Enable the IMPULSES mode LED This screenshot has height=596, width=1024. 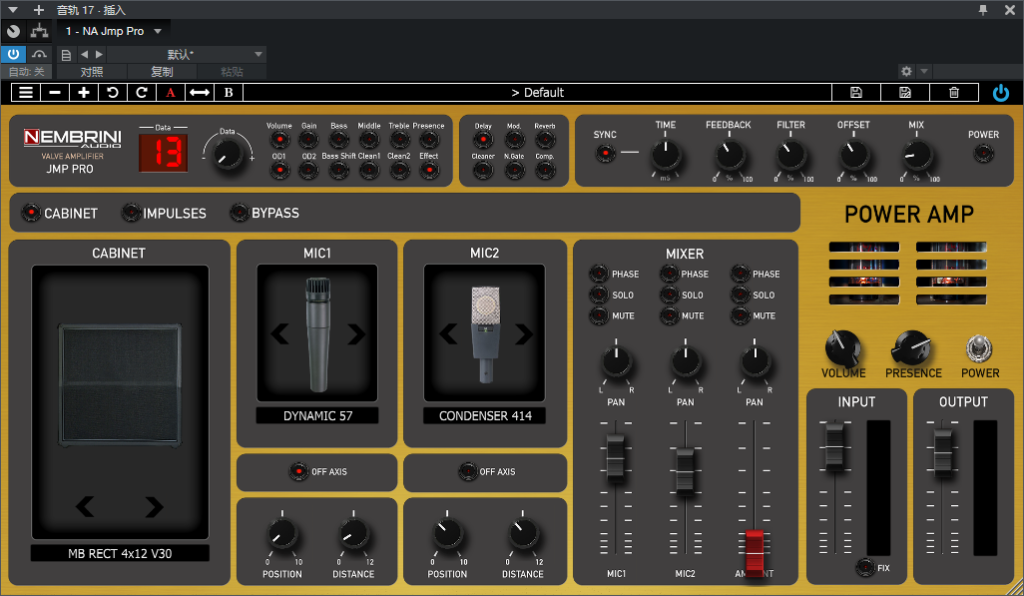pos(131,213)
